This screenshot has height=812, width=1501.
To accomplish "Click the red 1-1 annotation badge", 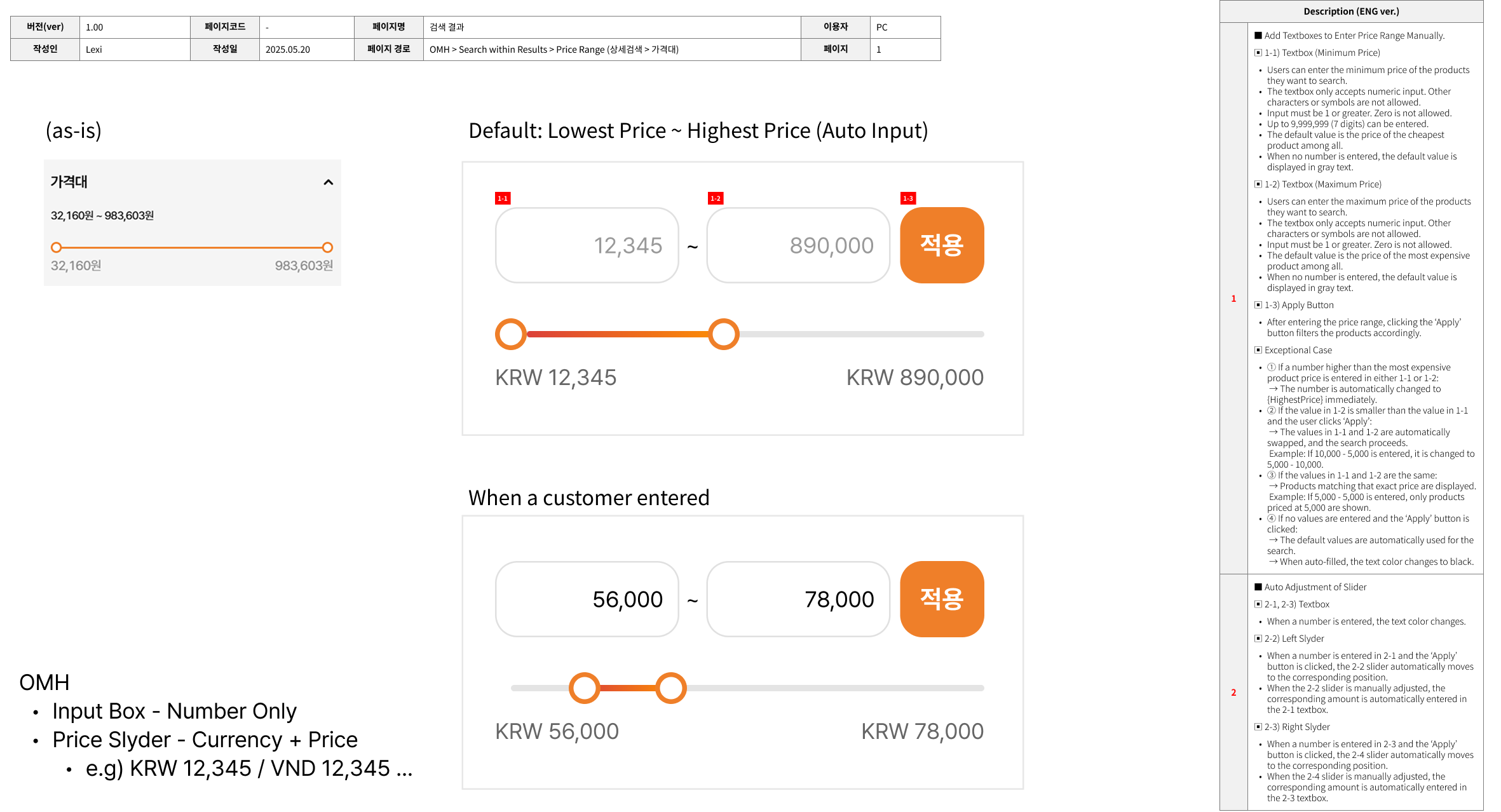I will 502,198.
